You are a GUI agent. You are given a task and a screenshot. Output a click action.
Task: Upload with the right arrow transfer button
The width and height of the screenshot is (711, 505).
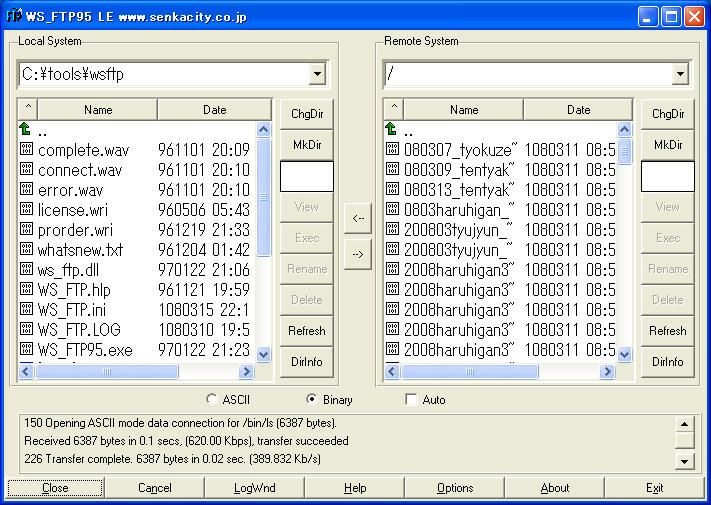(358, 254)
